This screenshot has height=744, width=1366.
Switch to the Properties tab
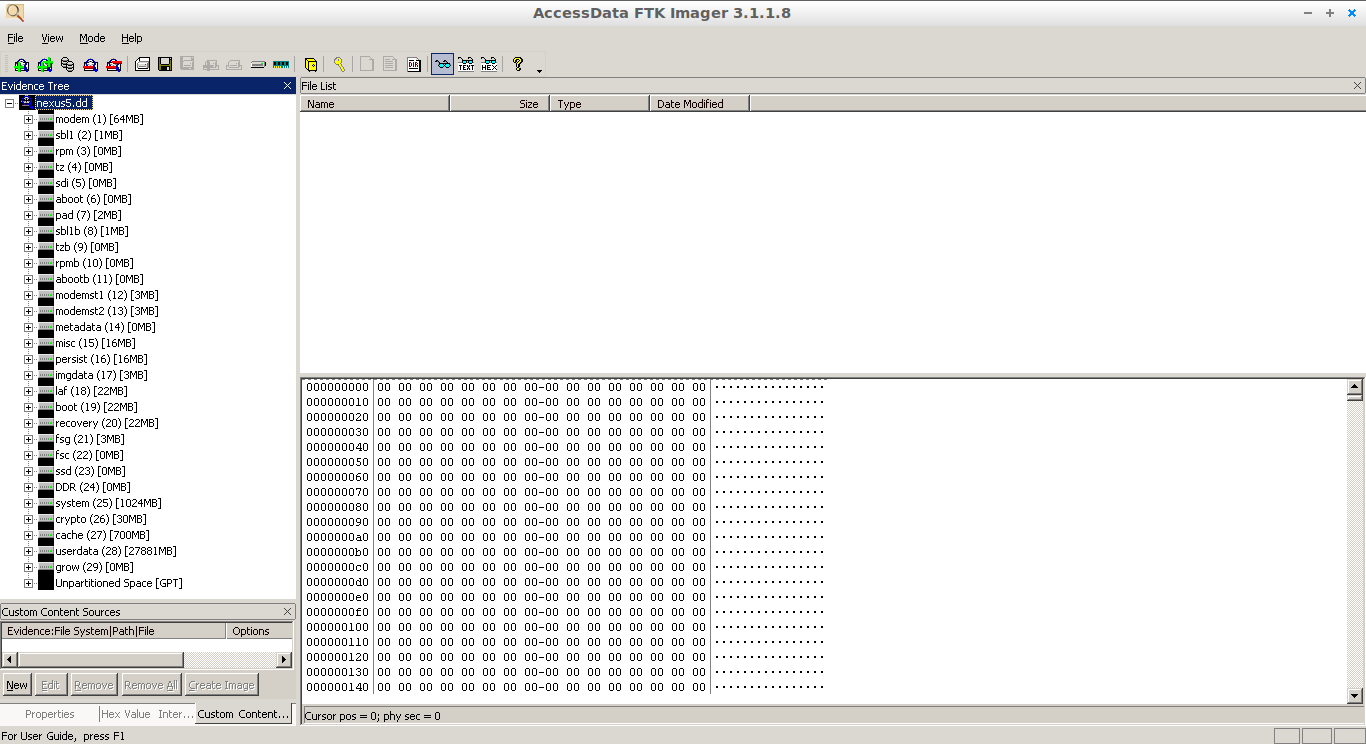click(x=50, y=714)
